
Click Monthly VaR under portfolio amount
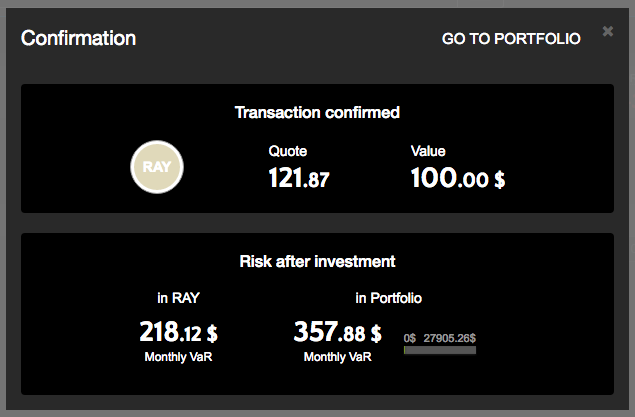(x=337, y=357)
